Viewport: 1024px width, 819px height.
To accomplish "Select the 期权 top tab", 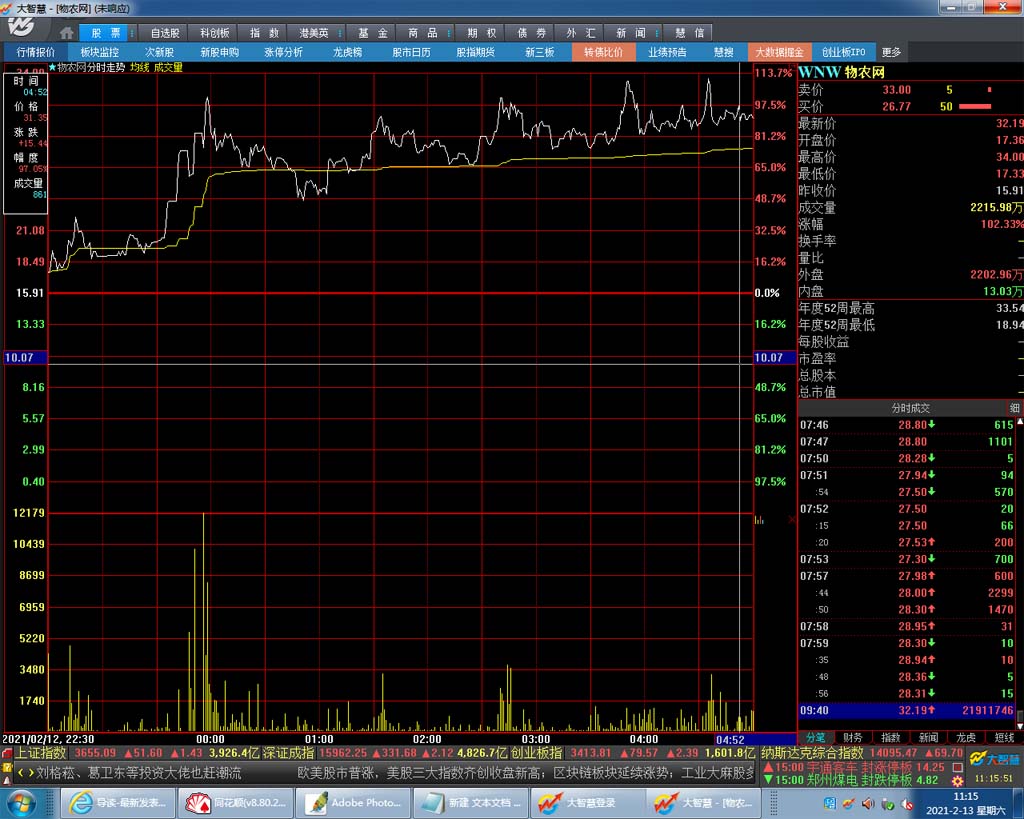I will point(482,33).
